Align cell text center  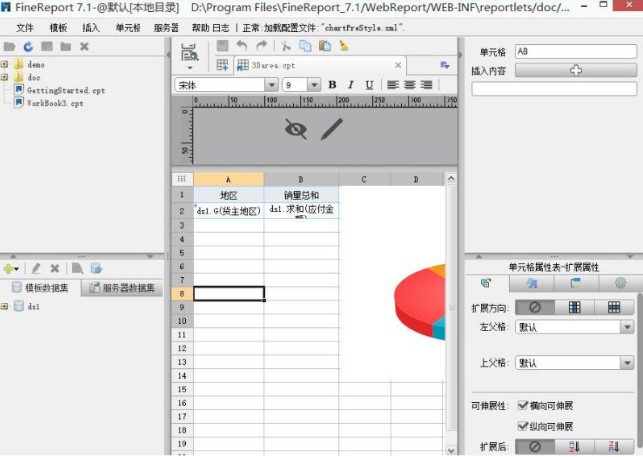(410, 85)
